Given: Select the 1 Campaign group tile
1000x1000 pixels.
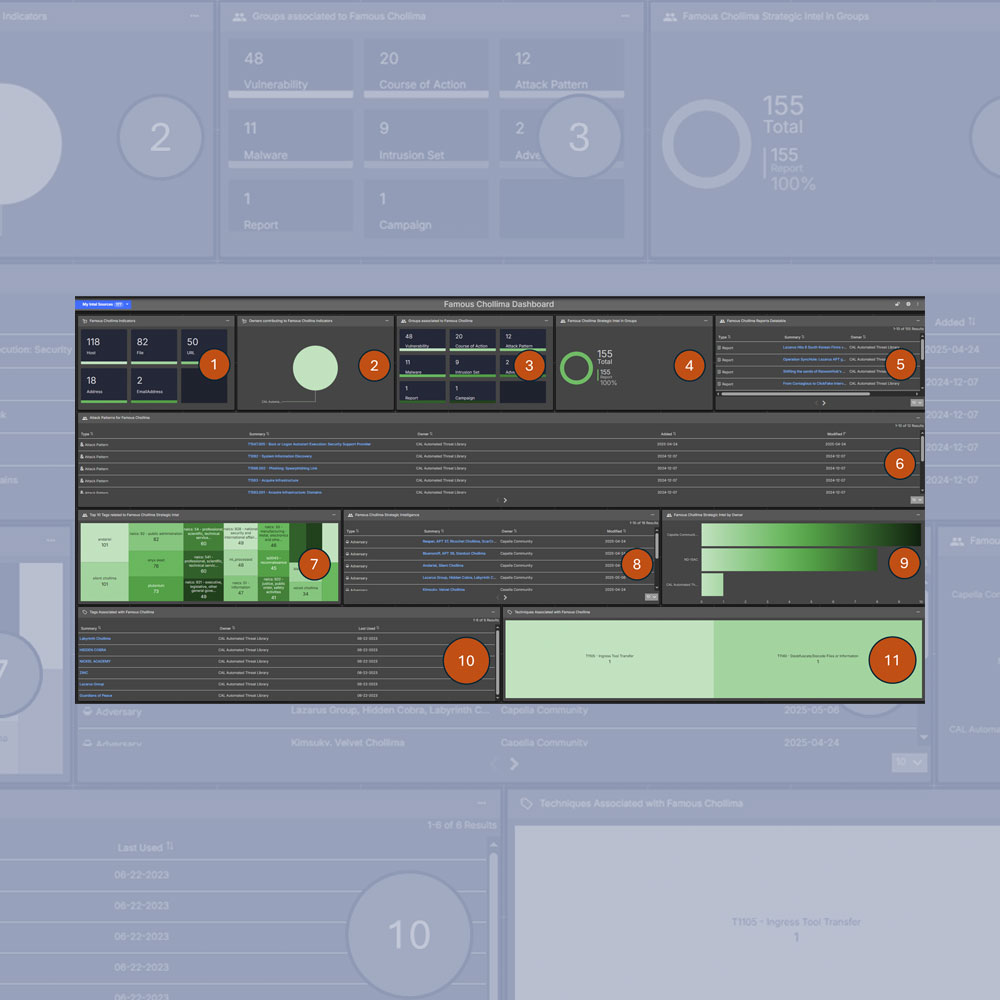Looking at the screenshot, I should [472, 392].
